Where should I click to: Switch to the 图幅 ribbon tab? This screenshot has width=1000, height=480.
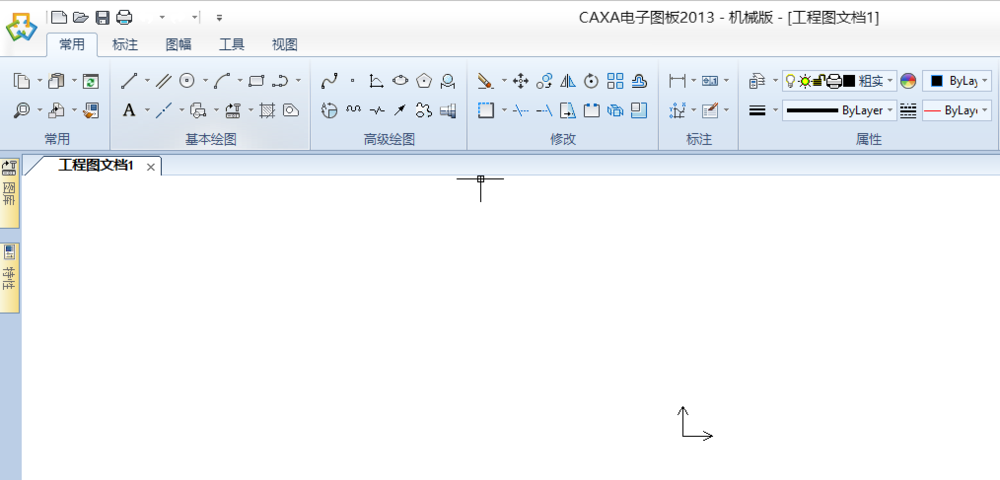(179, 45)
